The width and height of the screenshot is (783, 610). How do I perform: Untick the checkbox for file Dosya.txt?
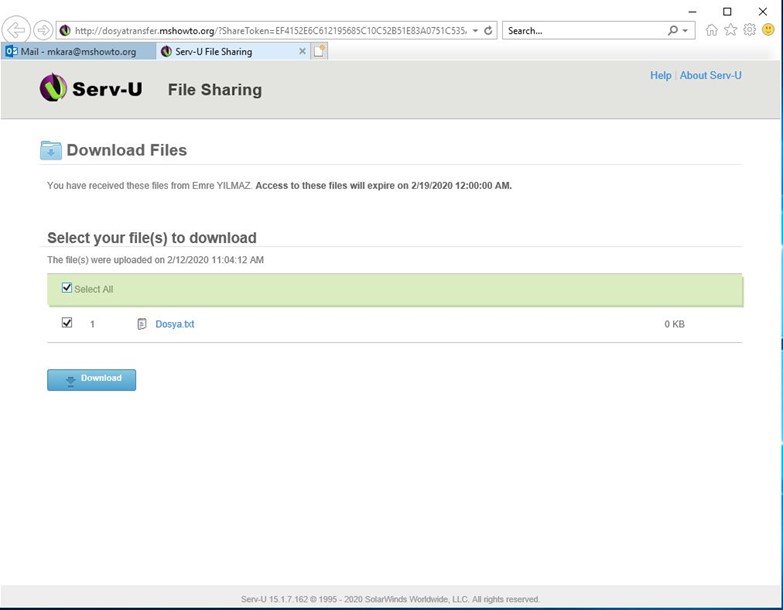[67, 322]
